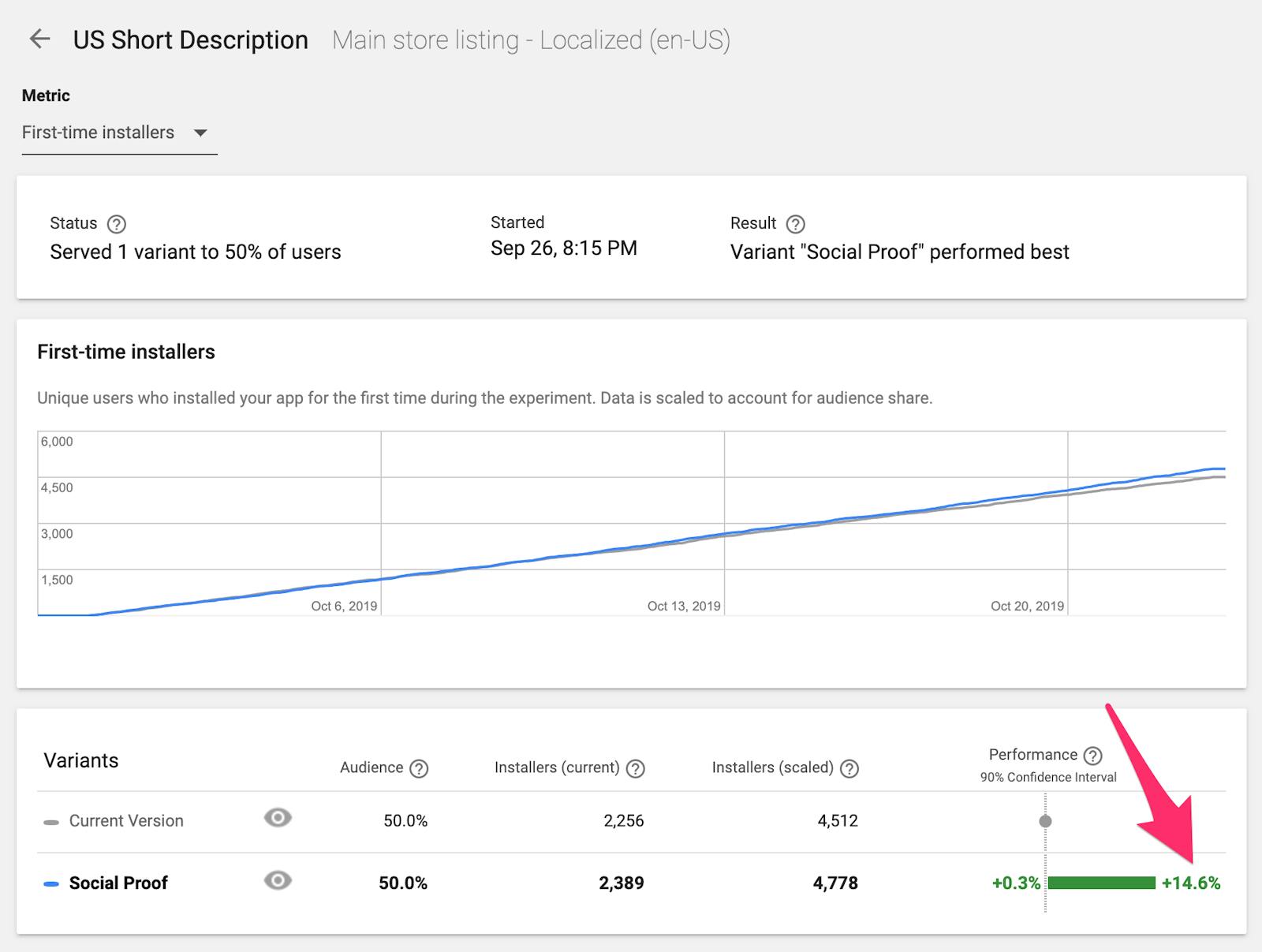Click the Current Version 50.0% audience value
This screenshot has height=952, width=1262.
(405, 821)
